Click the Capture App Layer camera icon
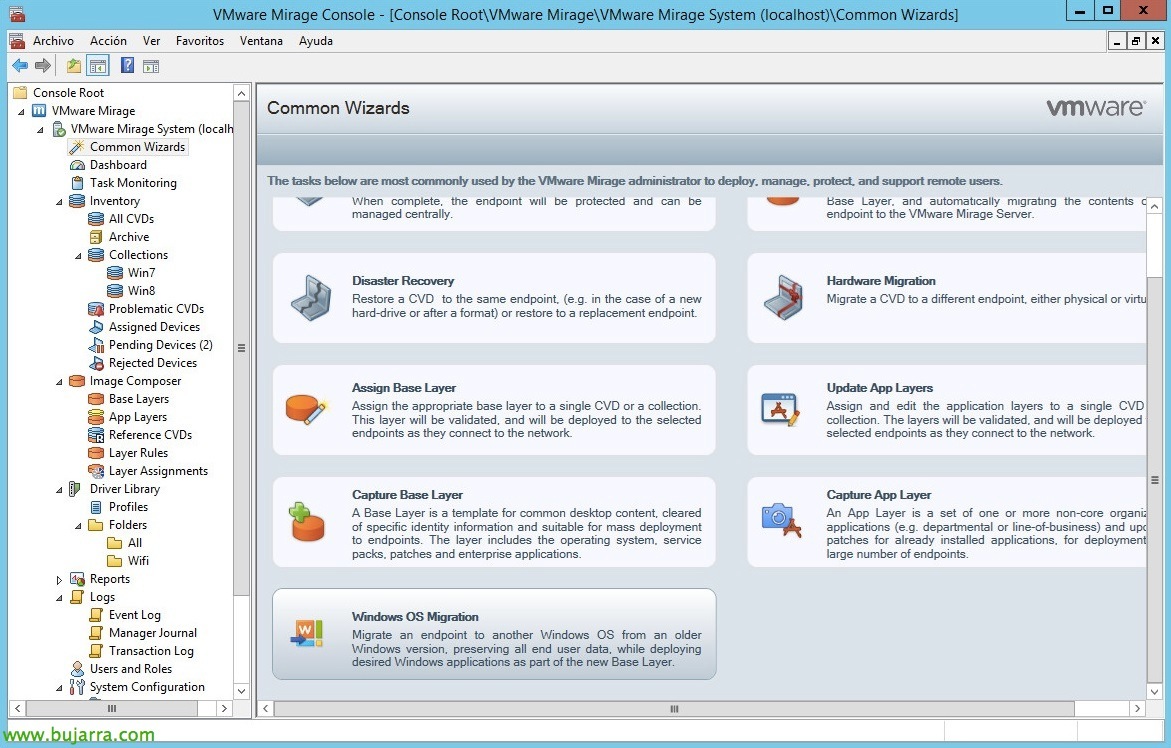Image resolution: width=1171 pixels, height=748 pixels. (780, 520)
